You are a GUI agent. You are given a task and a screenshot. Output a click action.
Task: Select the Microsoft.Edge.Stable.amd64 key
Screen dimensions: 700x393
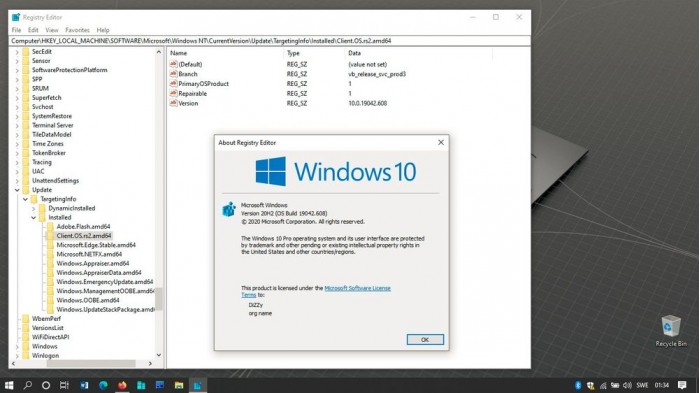click(96, 245)
